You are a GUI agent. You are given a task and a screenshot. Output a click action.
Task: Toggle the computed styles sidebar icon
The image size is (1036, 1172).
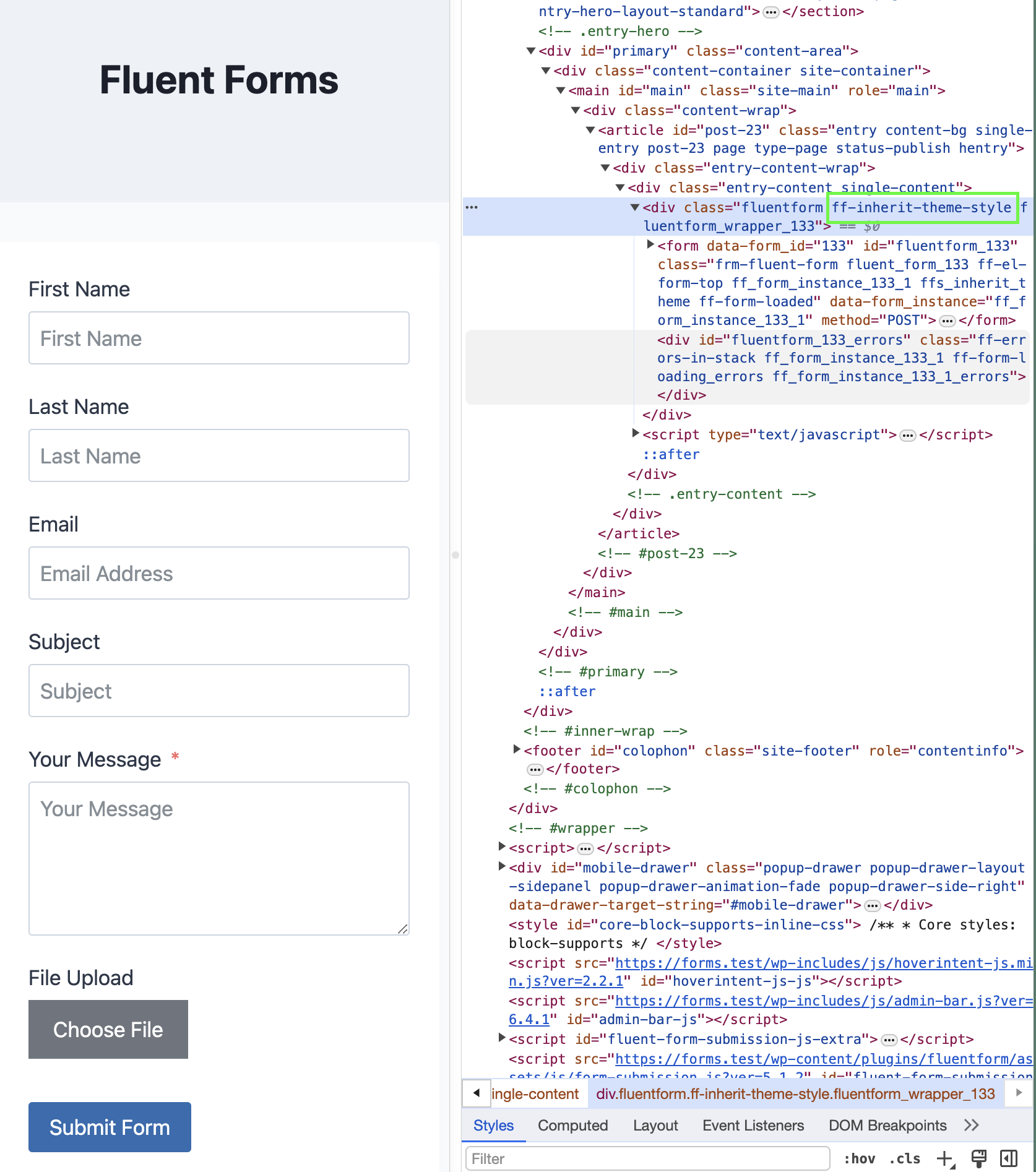tap(1009, 1158)
